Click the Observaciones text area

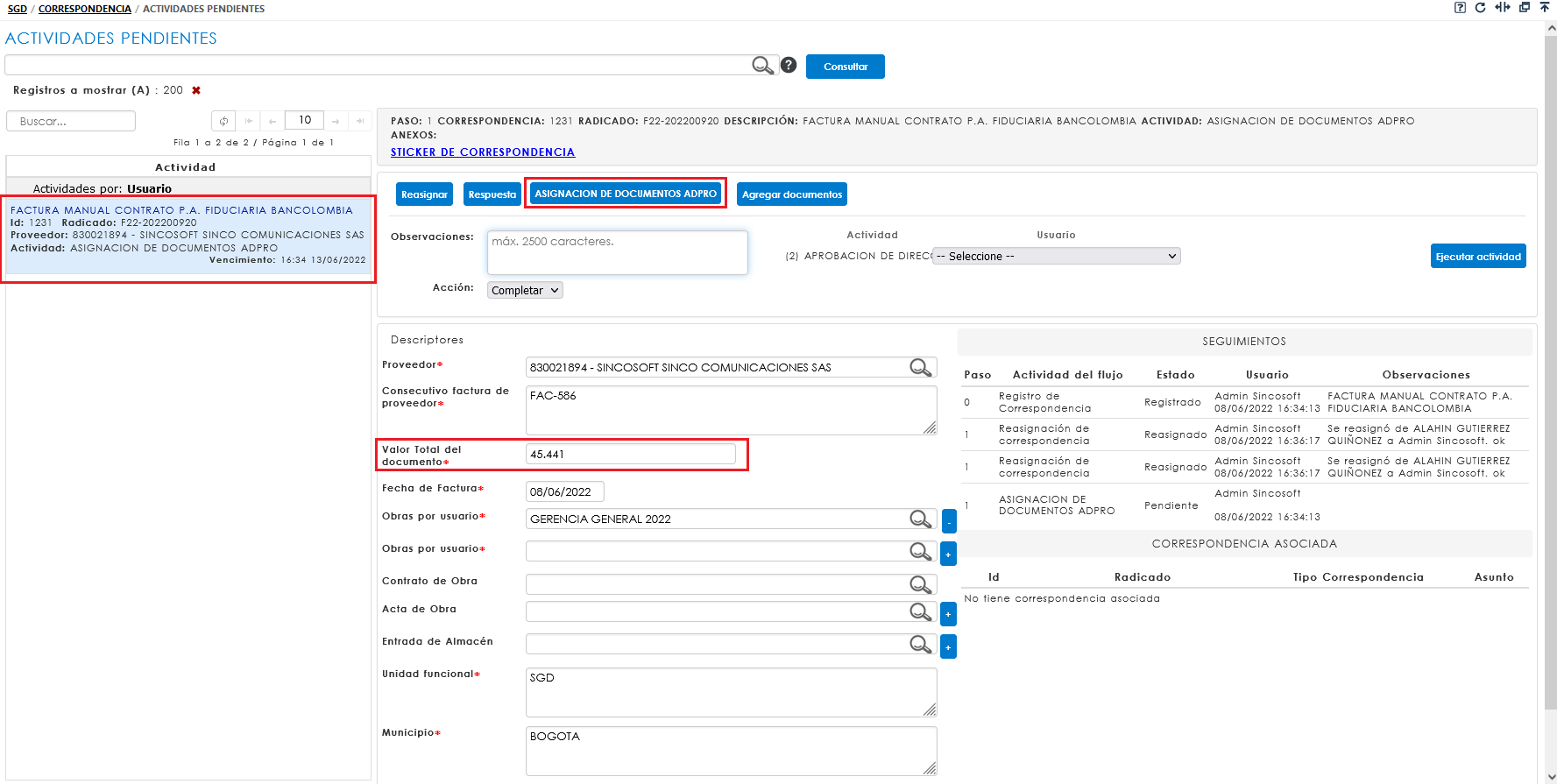click(617, 252)
